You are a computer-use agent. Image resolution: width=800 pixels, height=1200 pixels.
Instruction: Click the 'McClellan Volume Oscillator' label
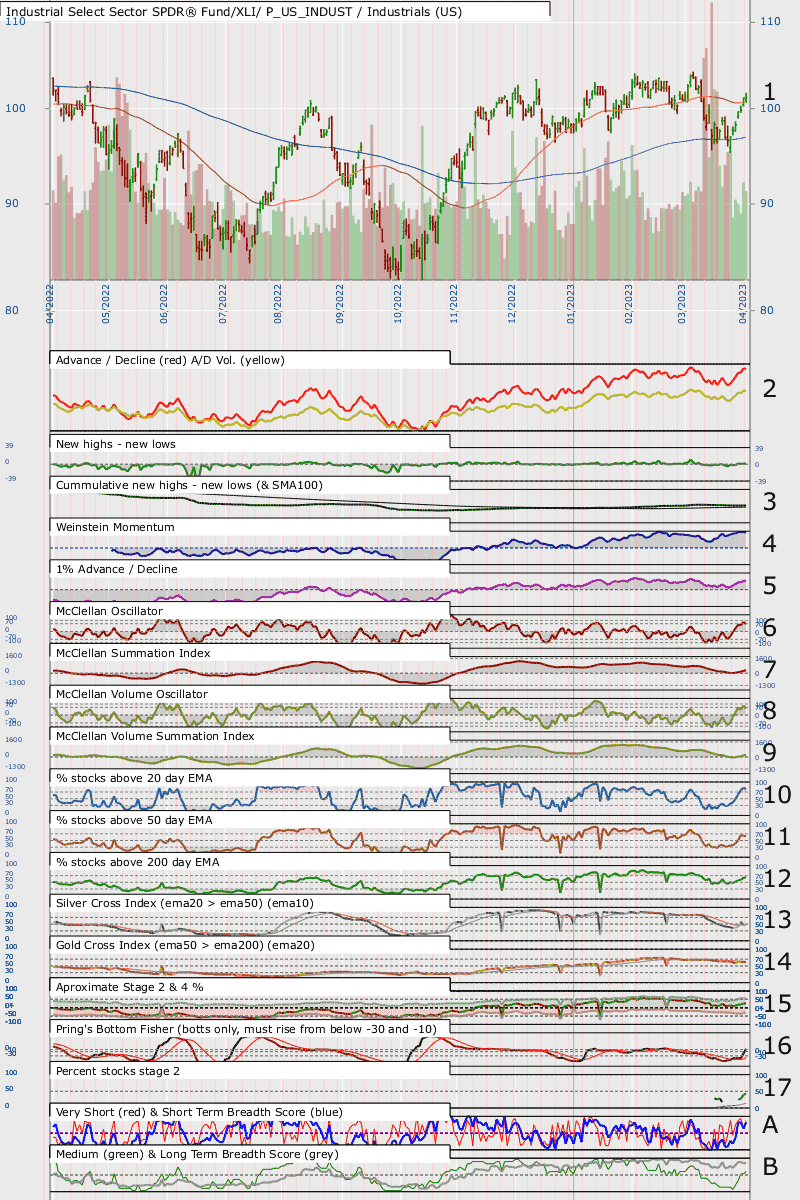click(x=132, y=694)
